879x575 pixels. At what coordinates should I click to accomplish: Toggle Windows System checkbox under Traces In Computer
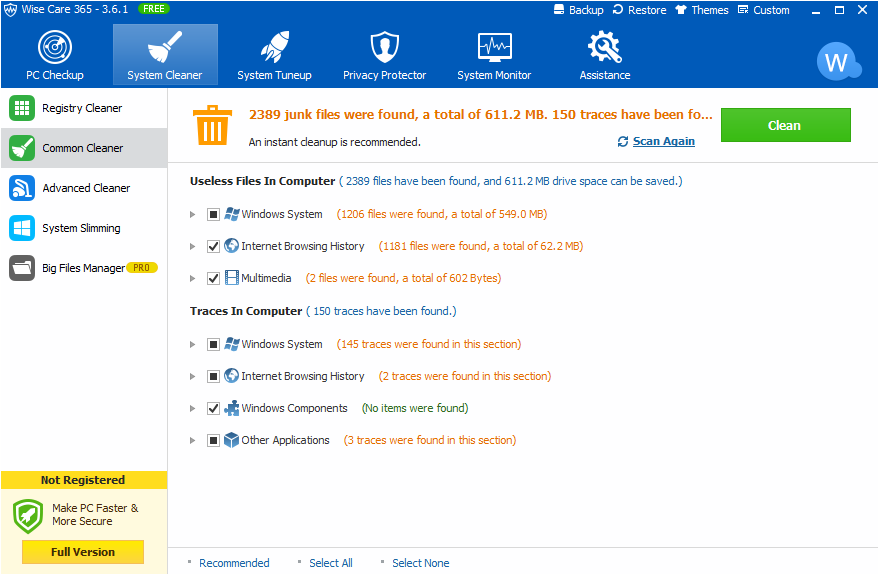pyautogui.click(x=213, y=344)
